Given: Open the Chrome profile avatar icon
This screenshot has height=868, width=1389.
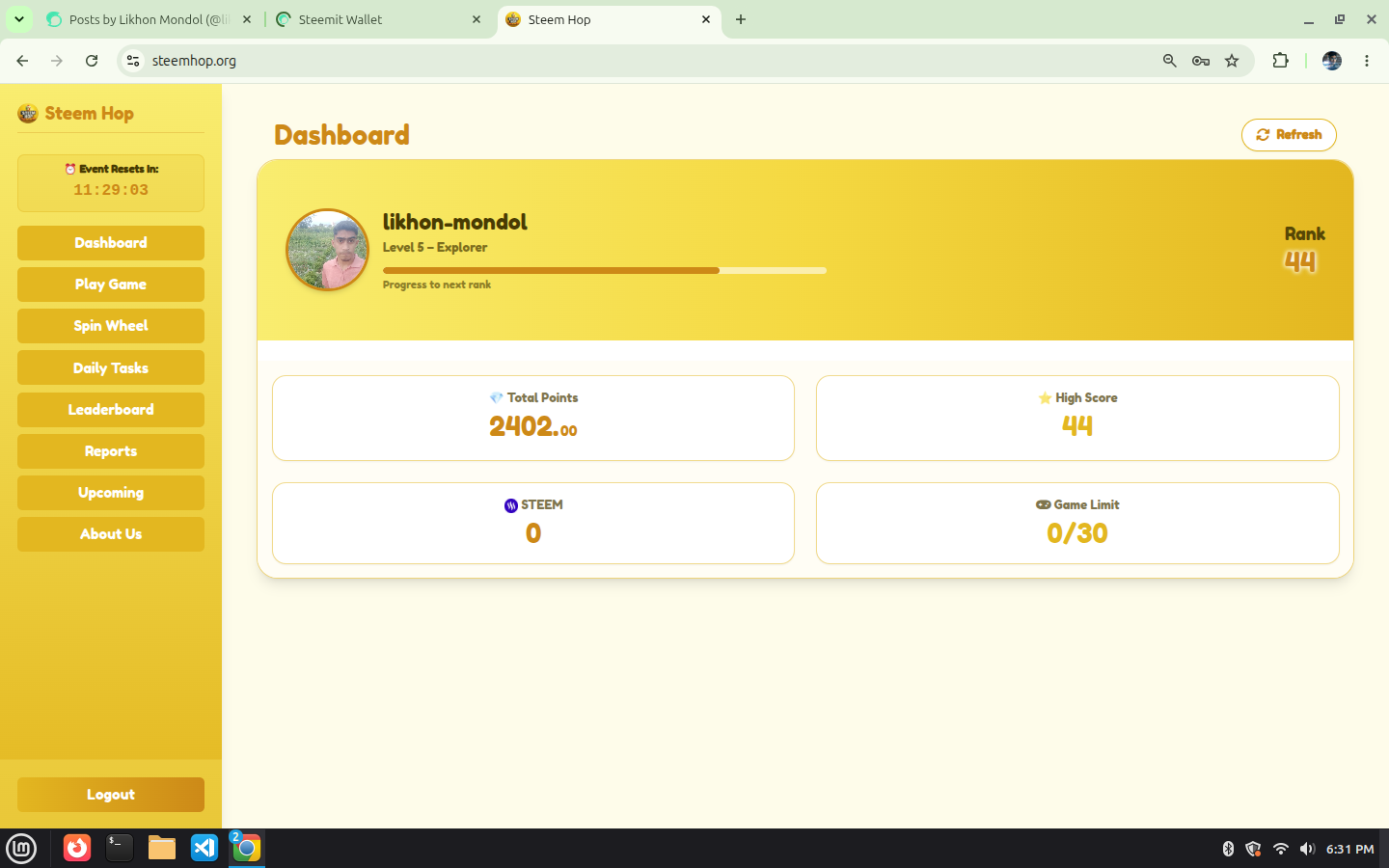Looking at the screenshot, I should click(1332, 61).
